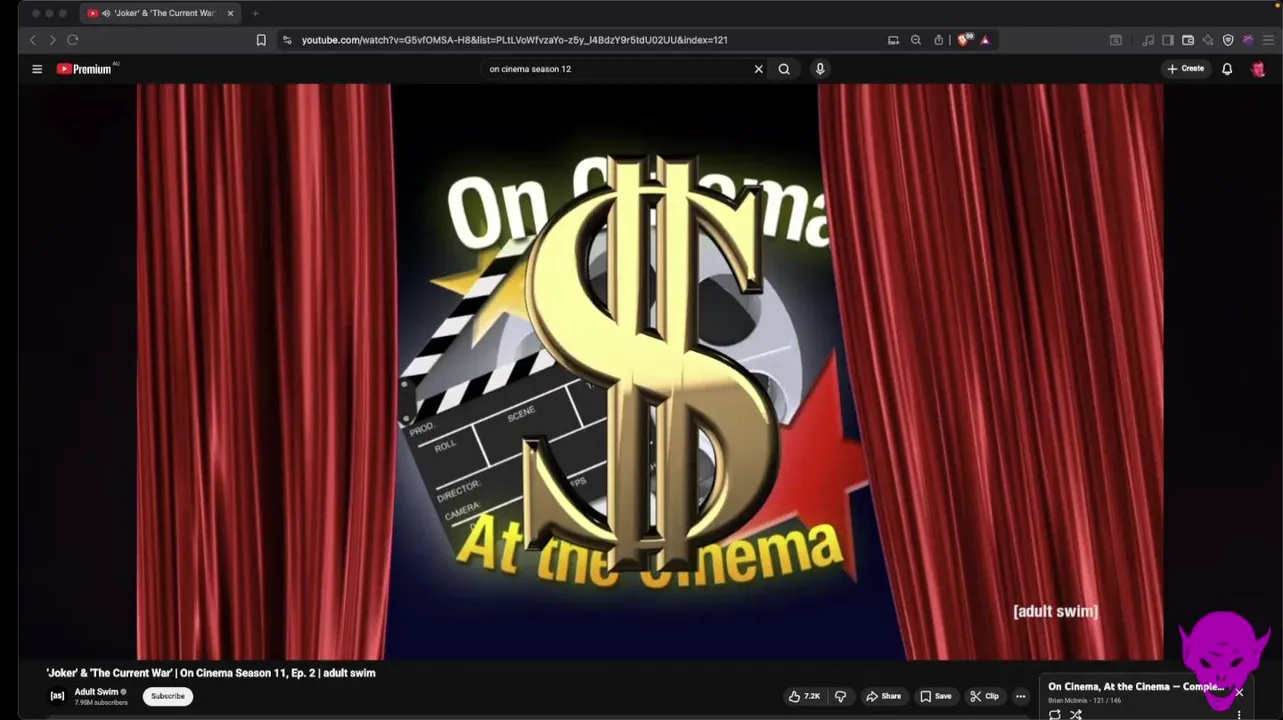1283x720 pixels.
Task: Toggle the browser sidebar panel
Action: tap(1168, 40)
